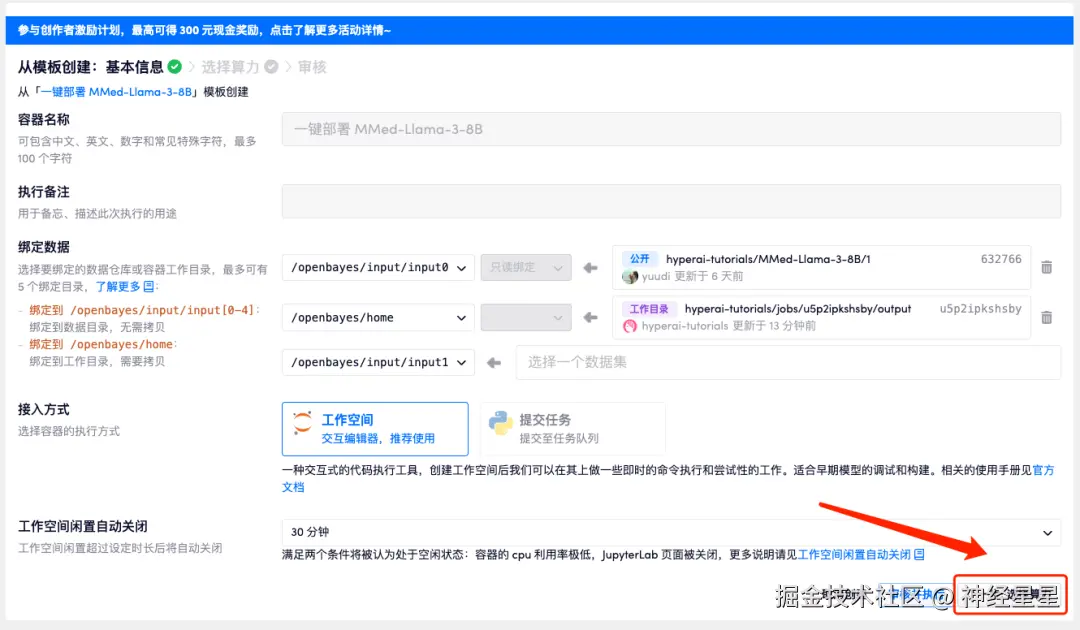Screen dimensions: 1080x630
Task: Delete the 工作目录 output binding with the trash icon
Action: point(1046,317)
